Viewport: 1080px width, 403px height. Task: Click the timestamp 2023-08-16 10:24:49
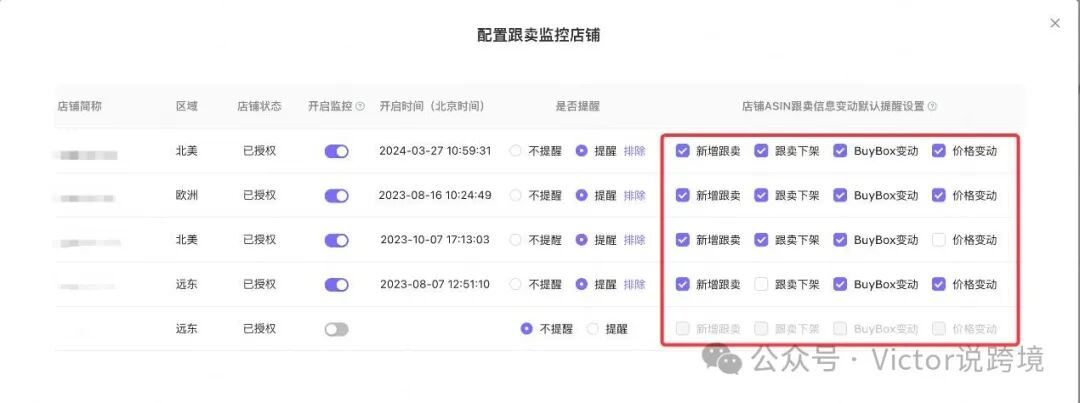435,196
